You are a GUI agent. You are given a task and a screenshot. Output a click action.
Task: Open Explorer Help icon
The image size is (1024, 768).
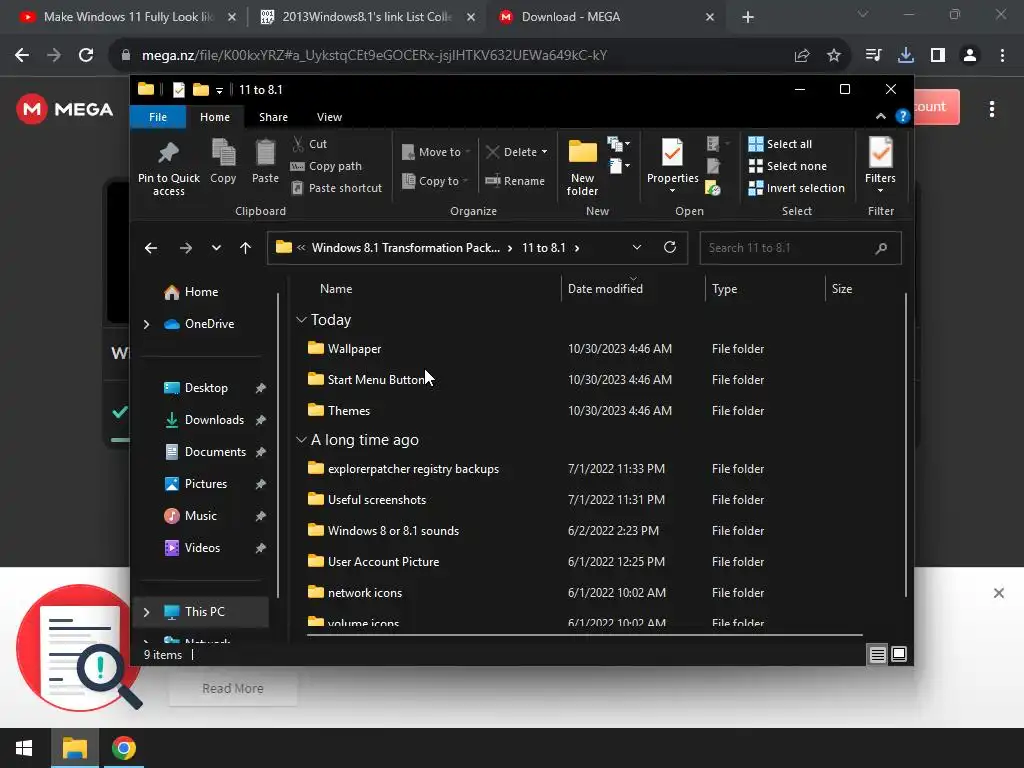click(903, 116)
